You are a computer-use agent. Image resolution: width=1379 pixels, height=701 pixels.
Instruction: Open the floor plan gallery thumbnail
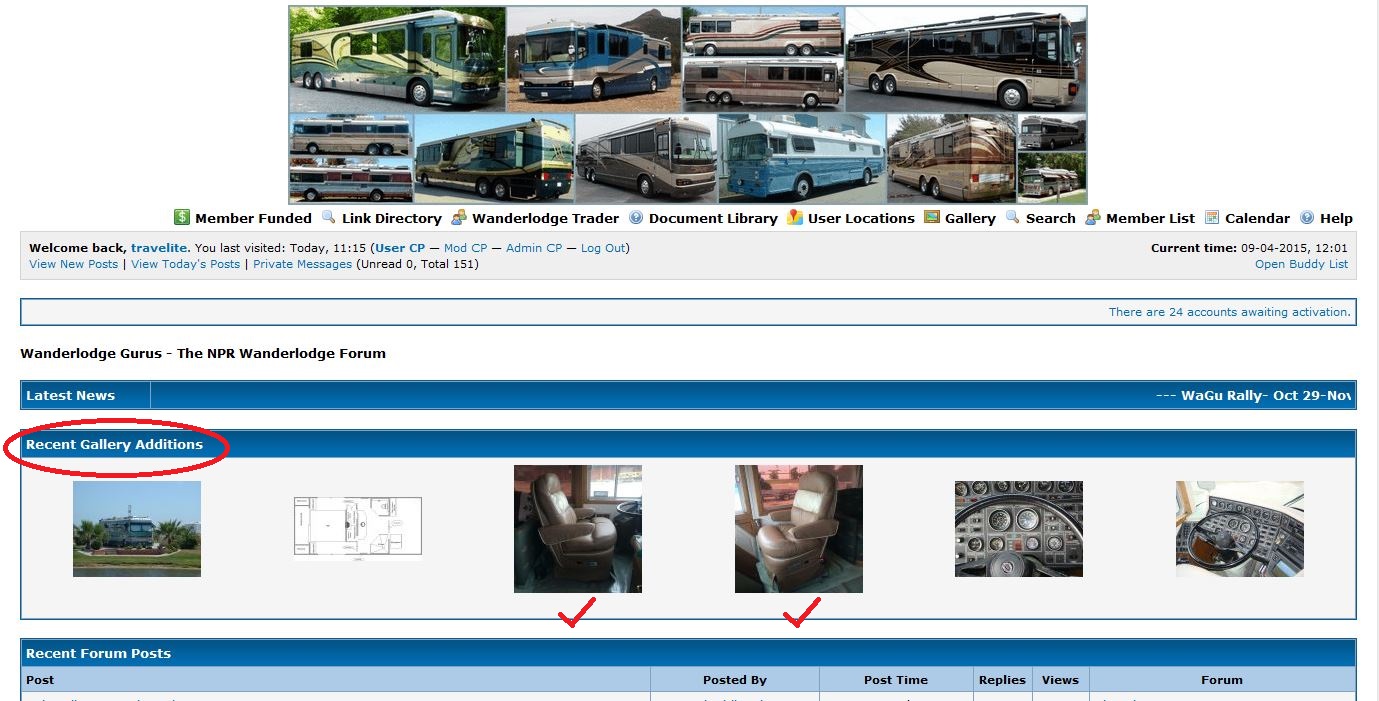[357, 527]
